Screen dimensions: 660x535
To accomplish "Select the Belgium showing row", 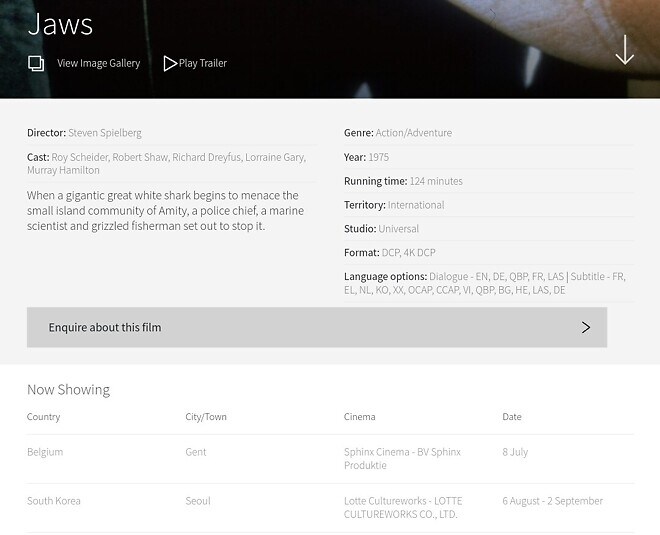I will [330, 459].
